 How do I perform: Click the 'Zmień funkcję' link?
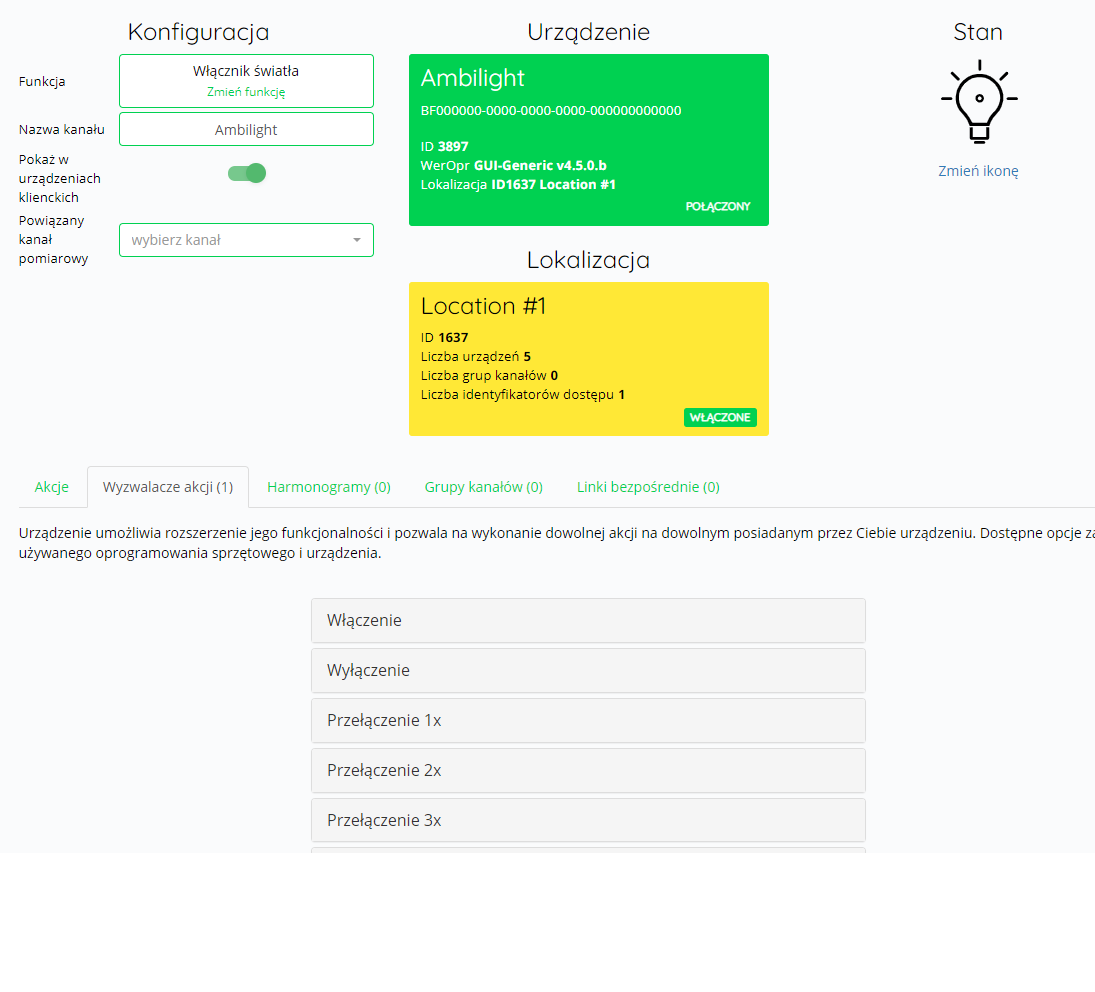[246, 91]
